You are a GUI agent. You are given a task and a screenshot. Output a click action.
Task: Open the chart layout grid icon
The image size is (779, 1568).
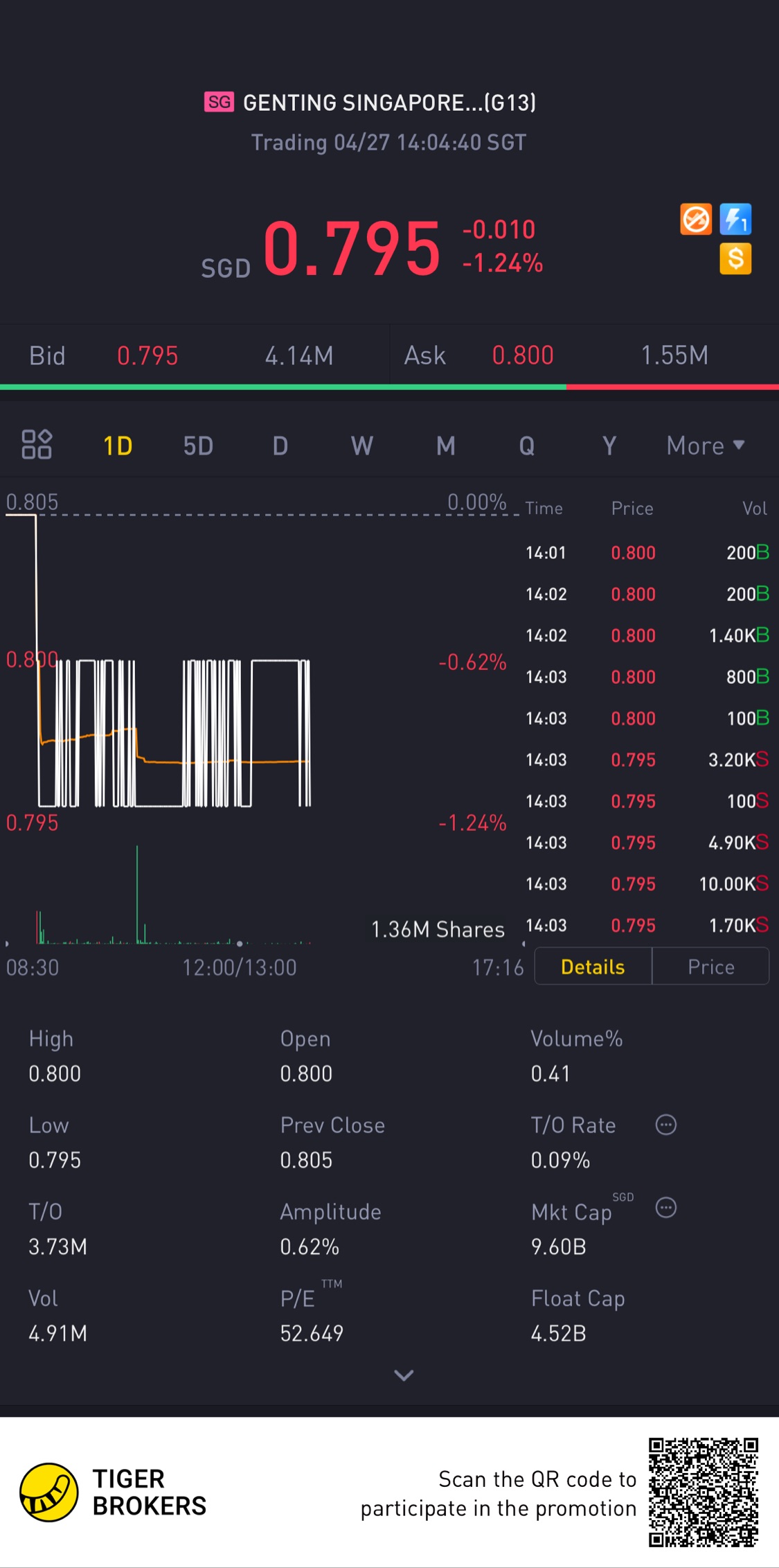(37, 445)
